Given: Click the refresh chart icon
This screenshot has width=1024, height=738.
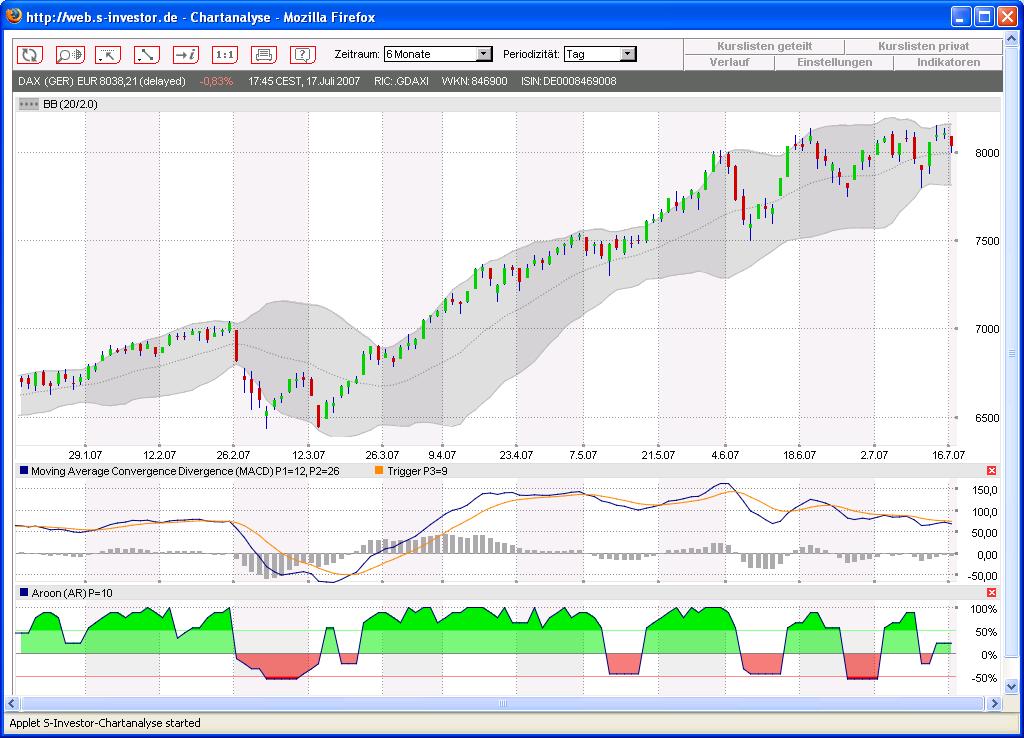Looking at the screenshot, I should (30, 55).
